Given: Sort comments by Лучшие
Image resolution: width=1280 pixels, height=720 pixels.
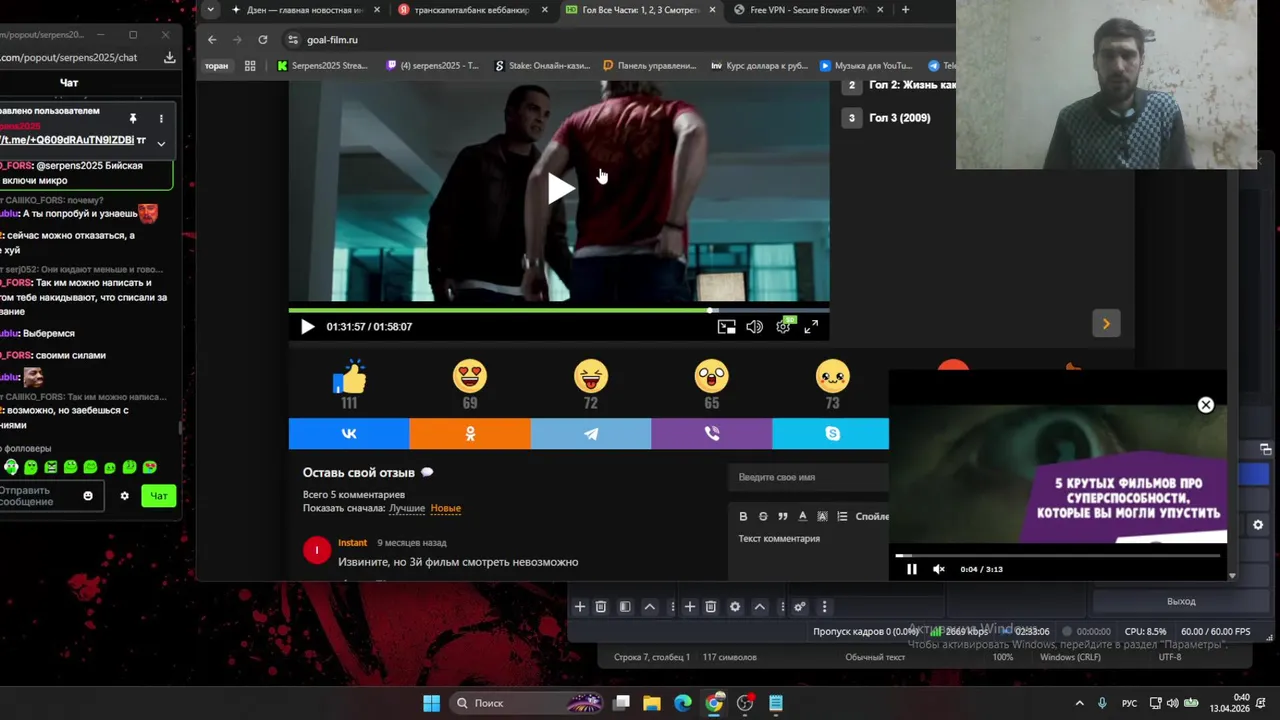Looking at the screenshot, I should coord(407,508).
